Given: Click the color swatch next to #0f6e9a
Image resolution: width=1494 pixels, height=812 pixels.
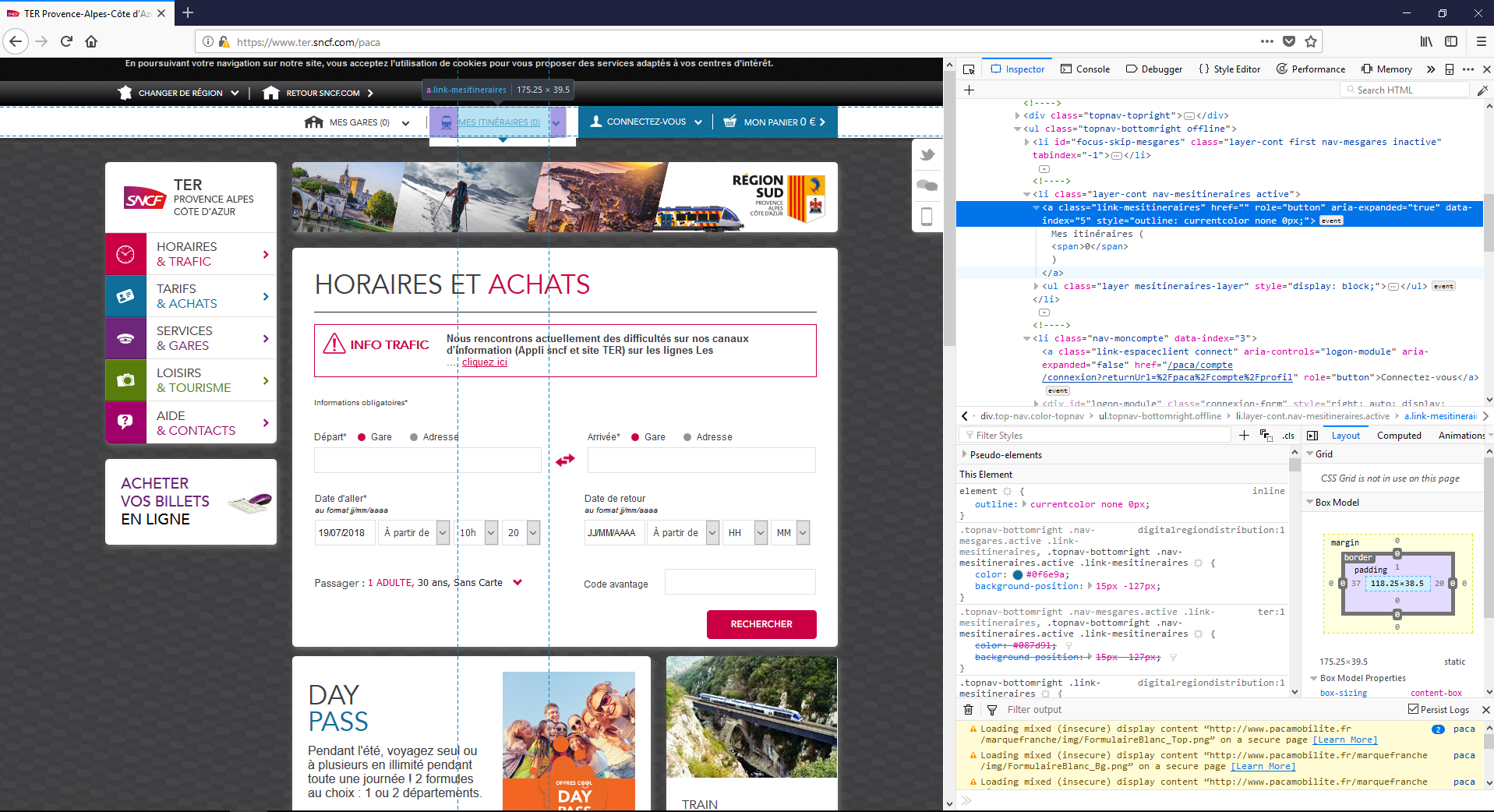Looking at the screenshot, I should pyautogui.click(x=1019, y=574).
